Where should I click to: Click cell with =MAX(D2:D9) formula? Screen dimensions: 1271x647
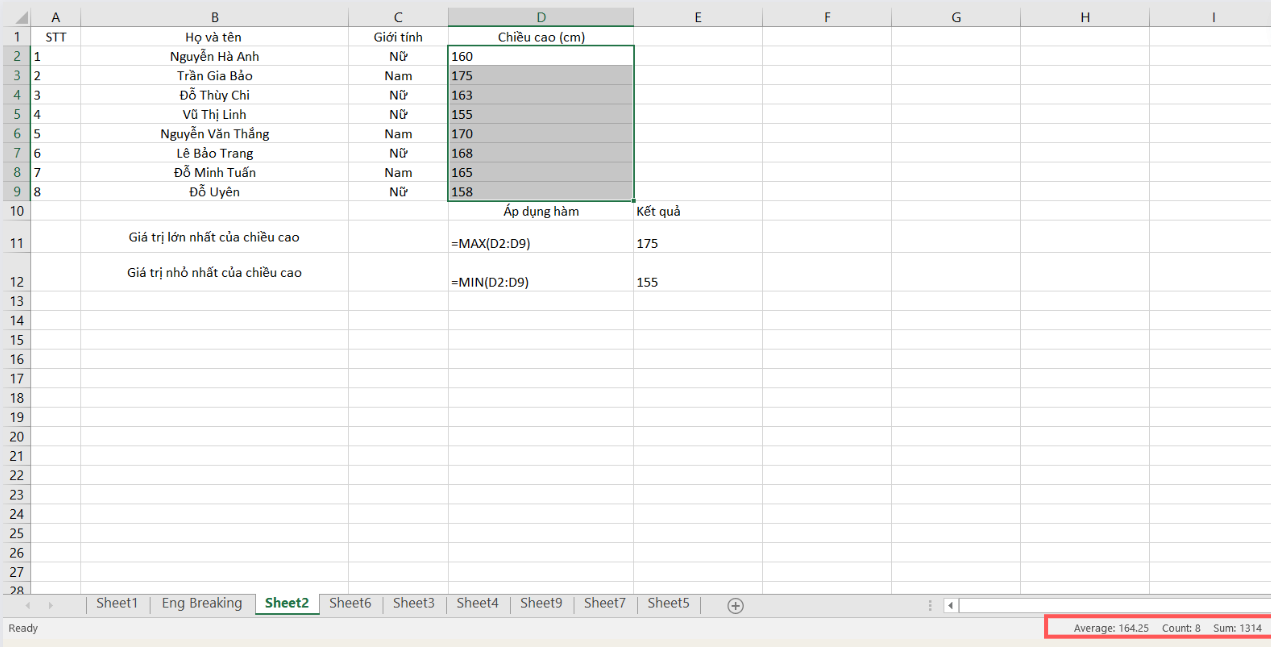(x=540, y=243)
